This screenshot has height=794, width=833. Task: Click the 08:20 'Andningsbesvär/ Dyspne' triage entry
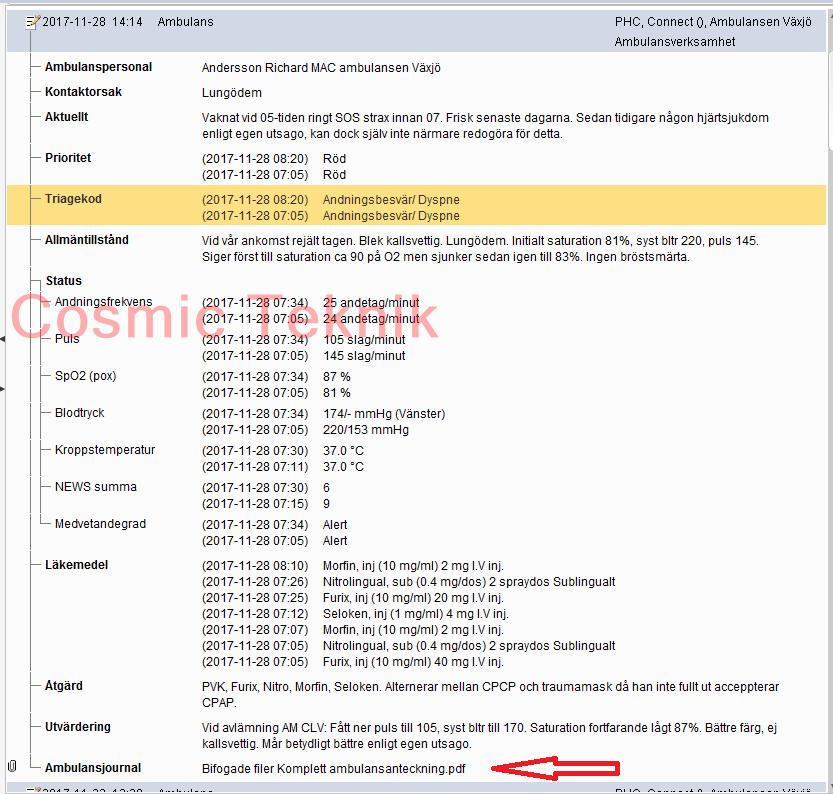[392, 200]
